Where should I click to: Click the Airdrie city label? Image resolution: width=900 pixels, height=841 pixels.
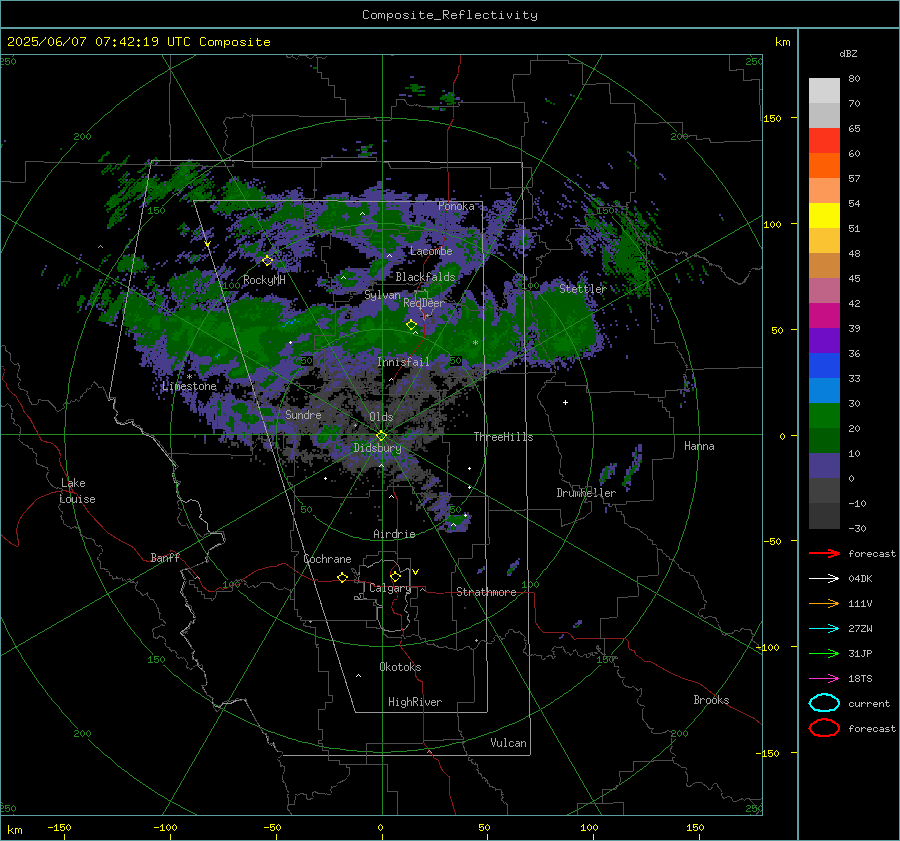[394, 534]
